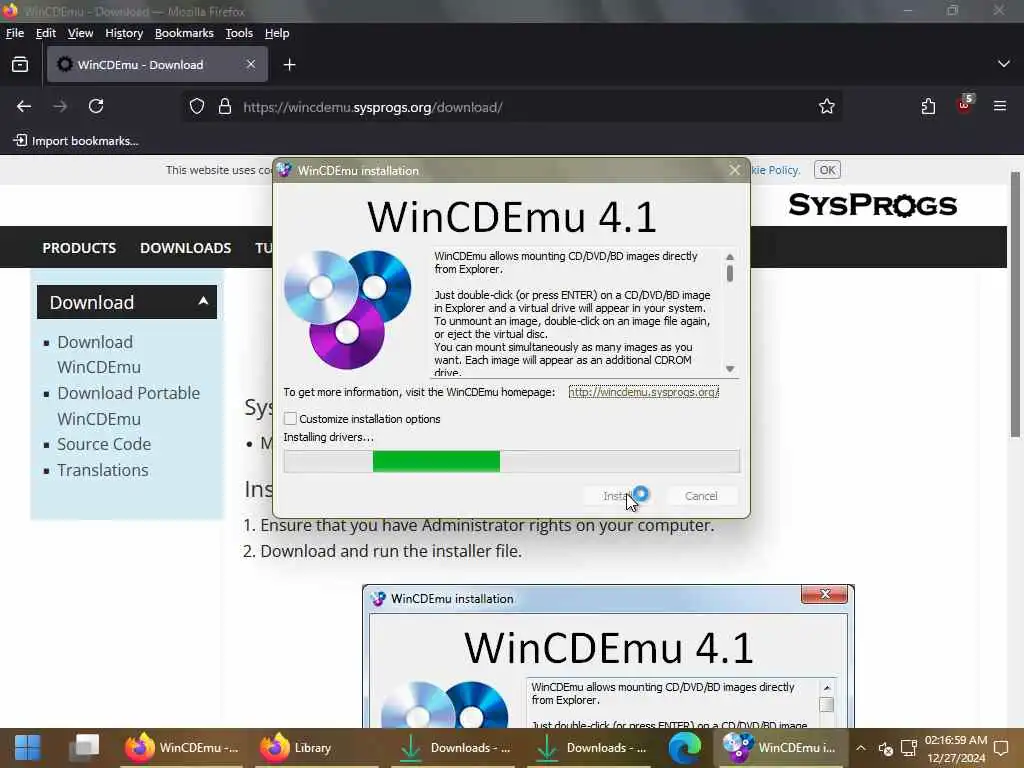This screenshot has height=768, width=1024.
Task: Open Task View on the taskbar
Action: pyautogui.click(x=85, y=748)
